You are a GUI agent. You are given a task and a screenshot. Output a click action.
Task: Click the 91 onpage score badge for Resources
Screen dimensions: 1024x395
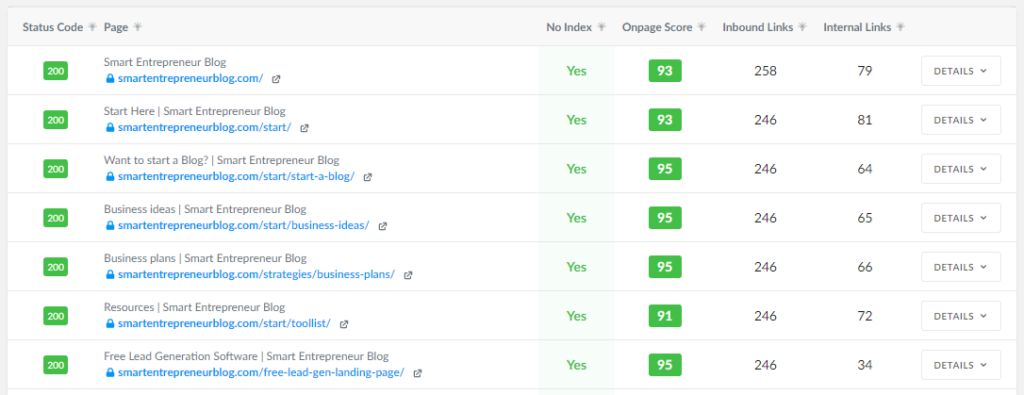665,315
